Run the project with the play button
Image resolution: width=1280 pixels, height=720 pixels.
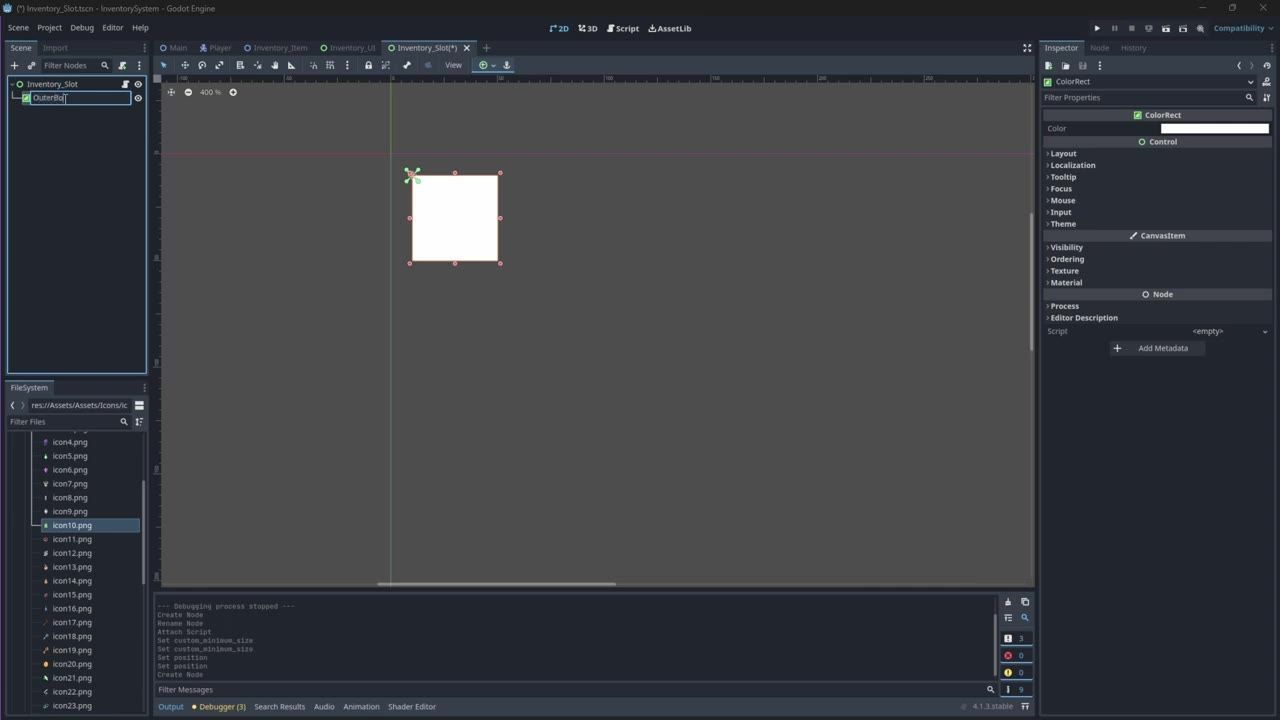(x=1097, y=28)
